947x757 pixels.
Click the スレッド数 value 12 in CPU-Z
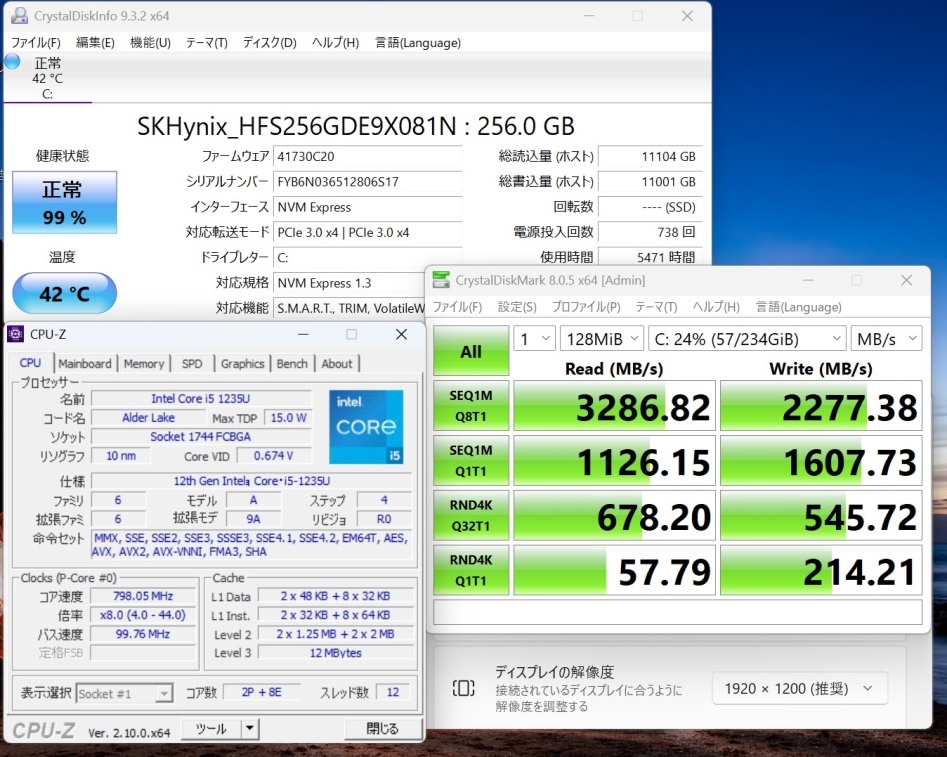[x=393, y=692]
